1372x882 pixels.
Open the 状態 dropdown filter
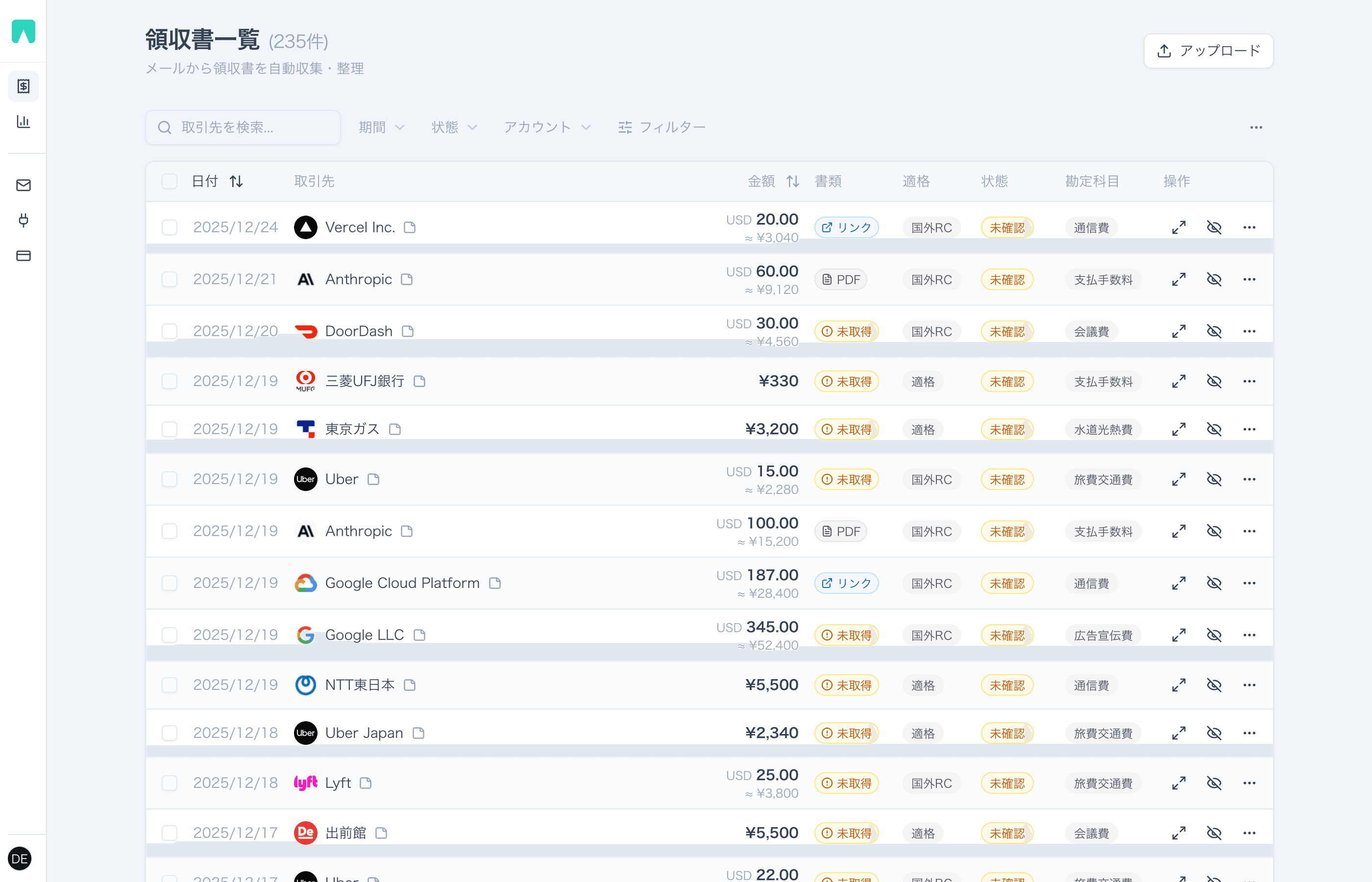point(454,127)
